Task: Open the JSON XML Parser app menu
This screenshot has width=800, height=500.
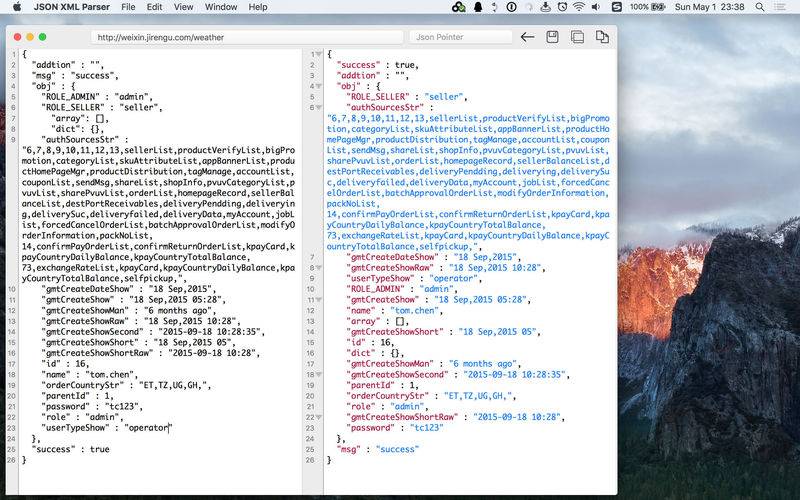Action: click(71, 7)
